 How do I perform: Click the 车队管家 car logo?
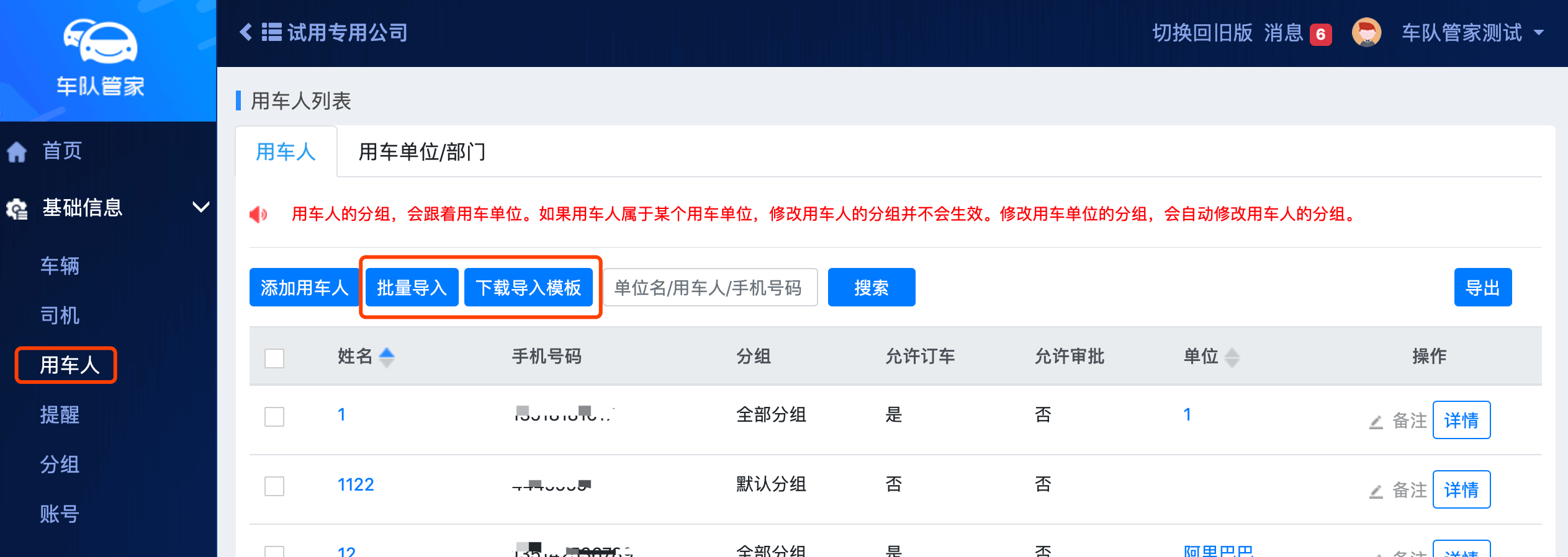point(101,41)
